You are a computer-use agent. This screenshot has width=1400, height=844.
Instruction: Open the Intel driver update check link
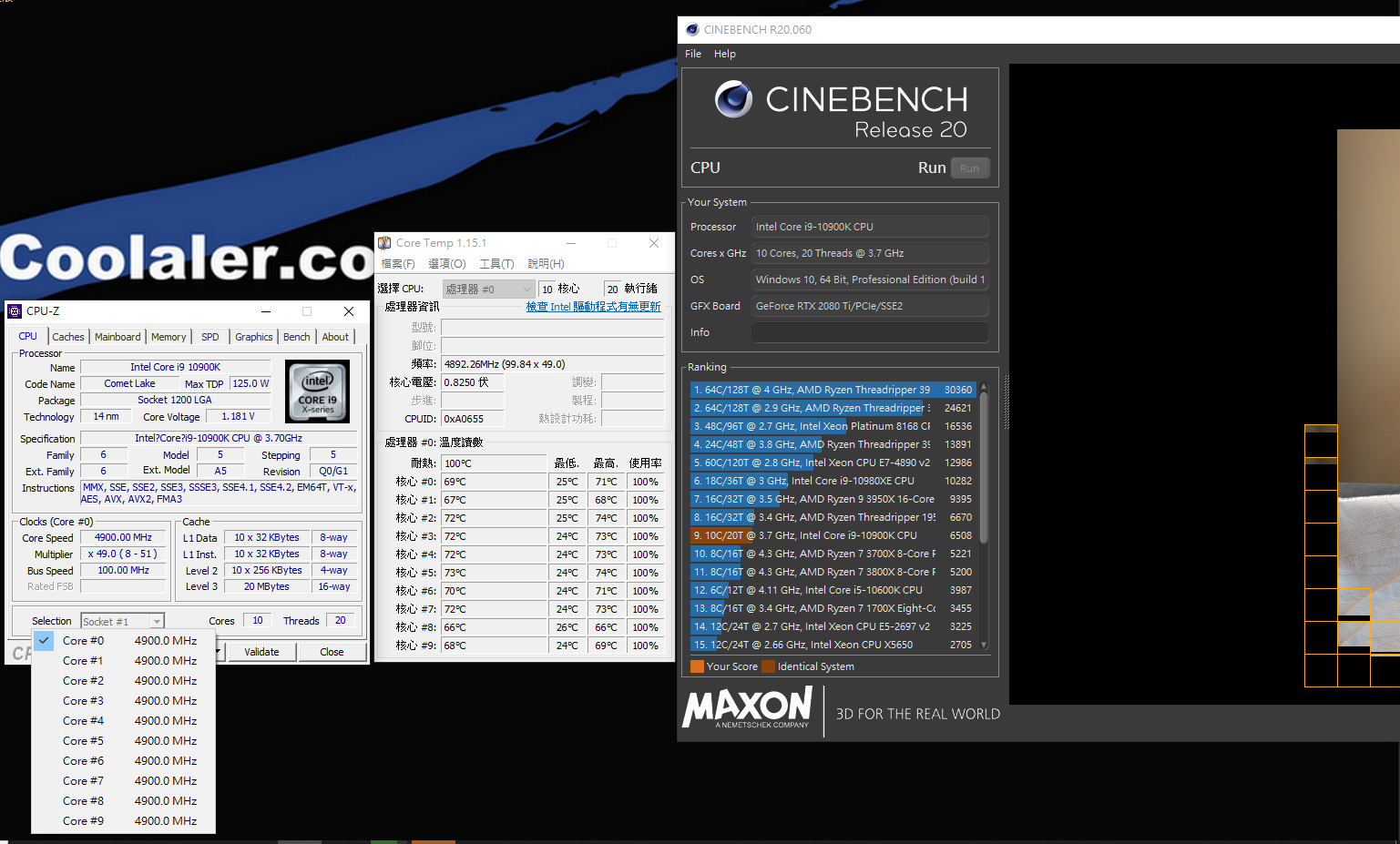click(x=593, y=307)
